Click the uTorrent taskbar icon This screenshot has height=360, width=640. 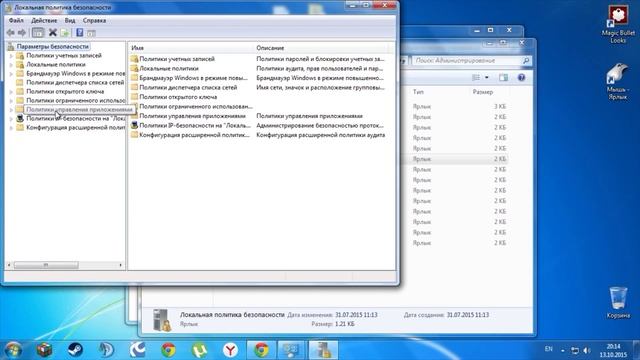pos(199,350)
